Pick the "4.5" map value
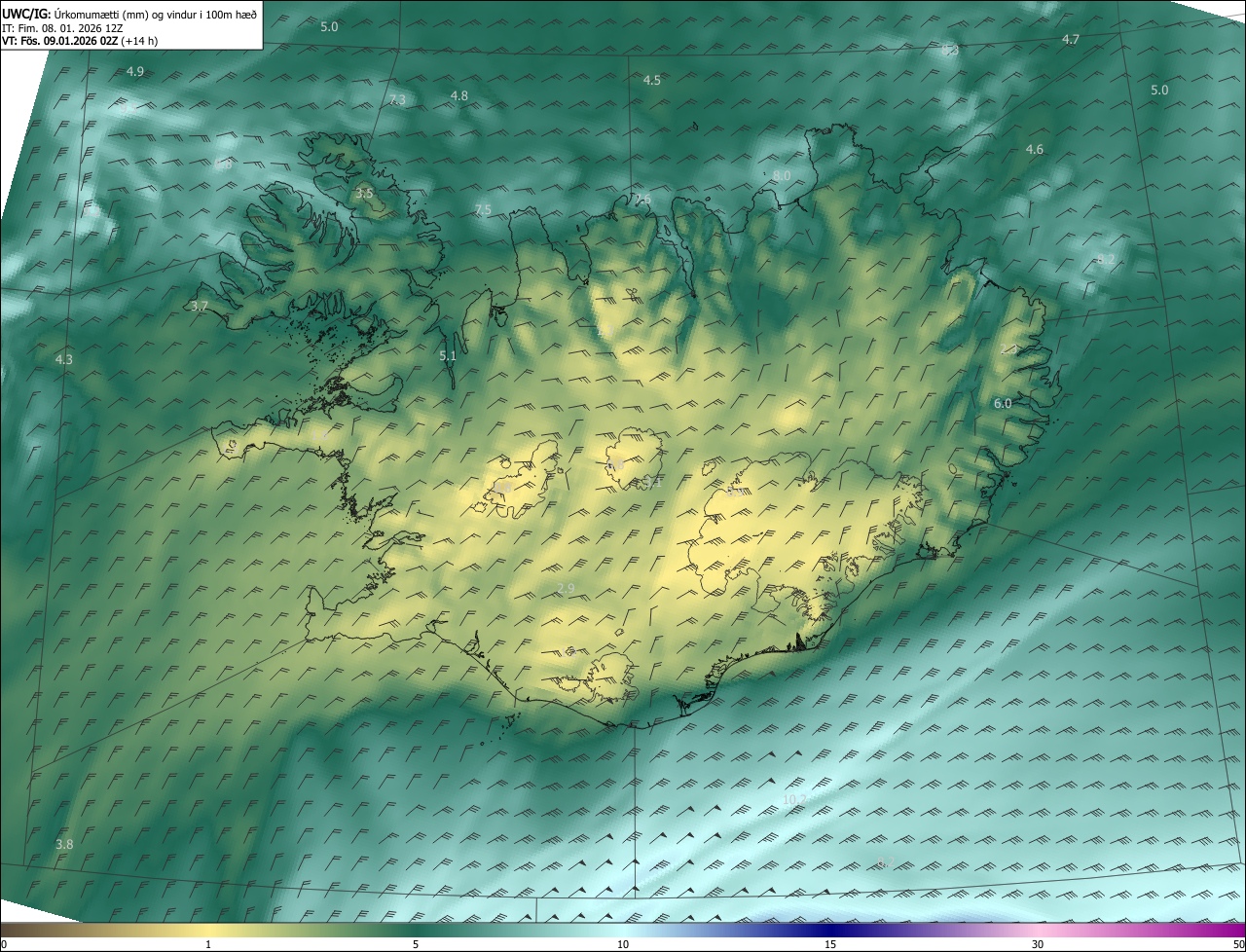Screen dimensions: 1246x952 pyautogui.click(x=652, y=80)
